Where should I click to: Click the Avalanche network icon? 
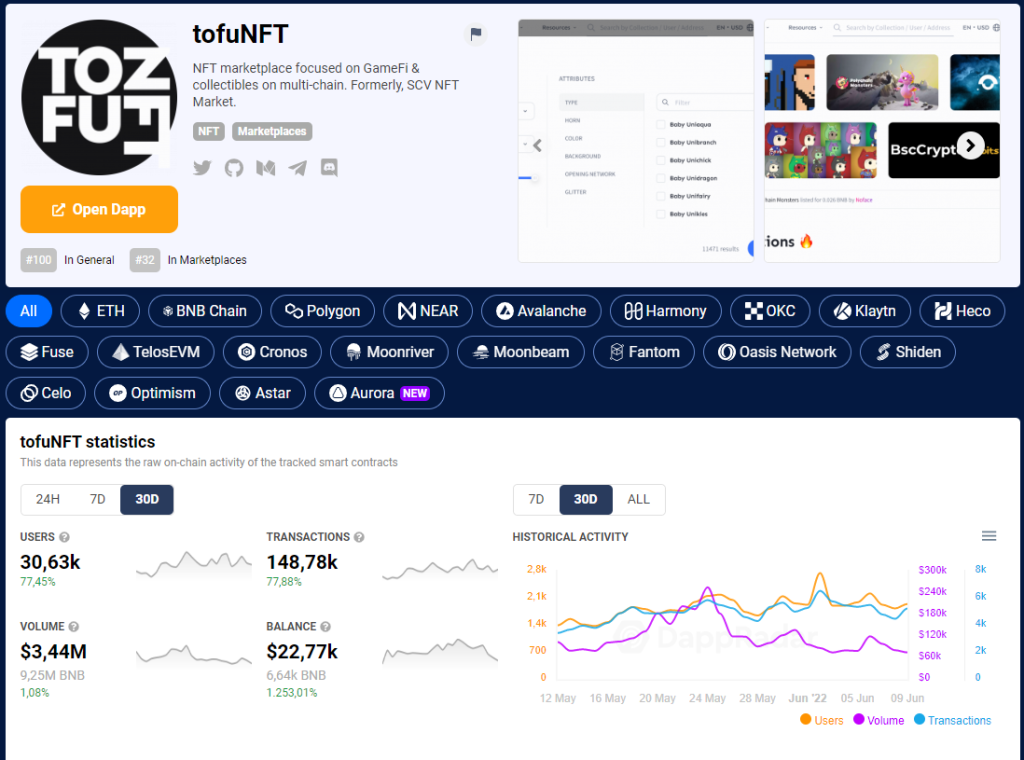pos(504,310)
